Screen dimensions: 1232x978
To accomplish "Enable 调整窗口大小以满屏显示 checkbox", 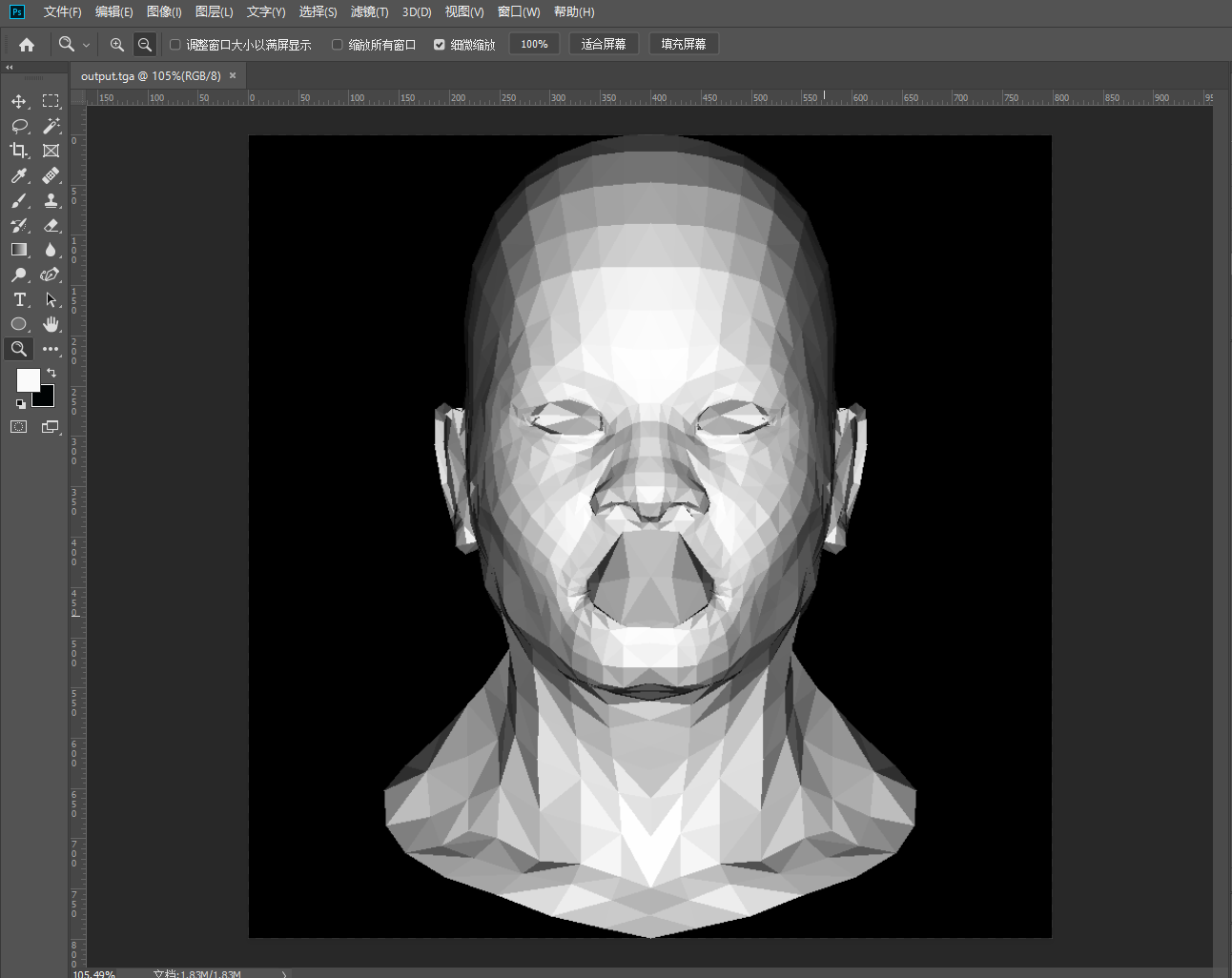I will pyautogui.click(x=175, y=45).
